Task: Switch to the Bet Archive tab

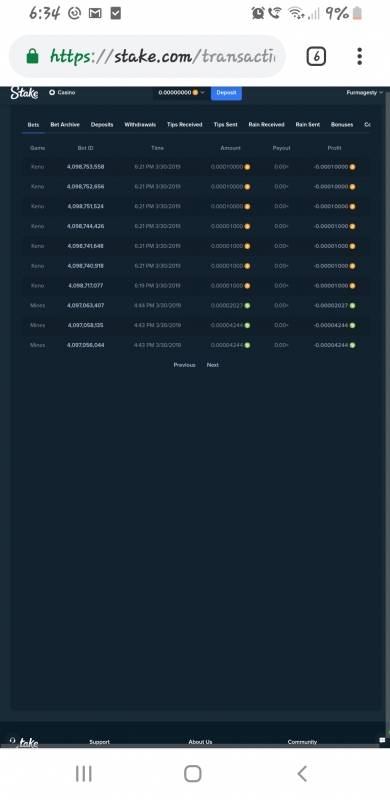Action: pyautogui.click(x=65, y=124)
